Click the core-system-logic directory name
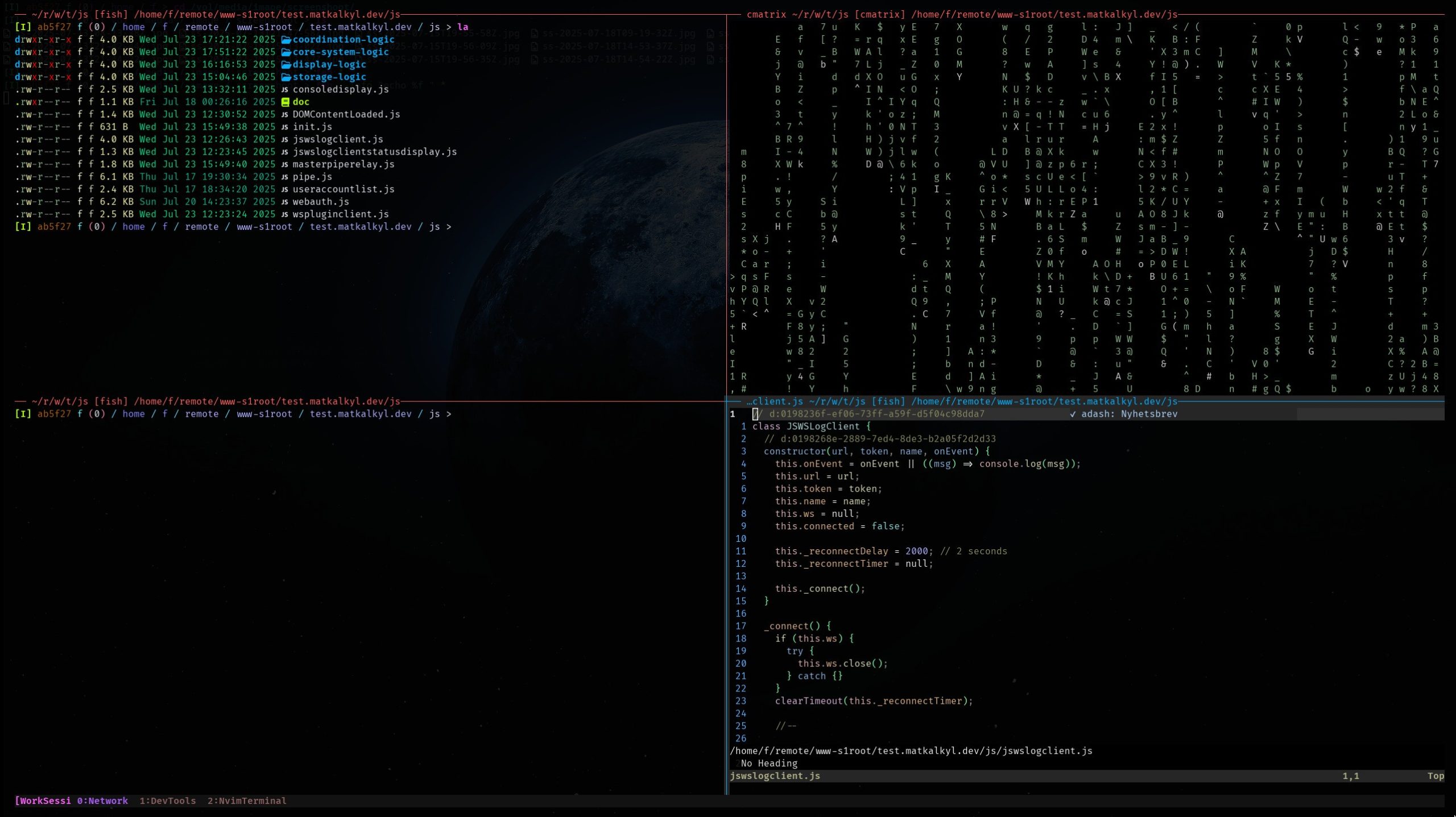This screenshot has width=1456, height=817. [341, 52]
